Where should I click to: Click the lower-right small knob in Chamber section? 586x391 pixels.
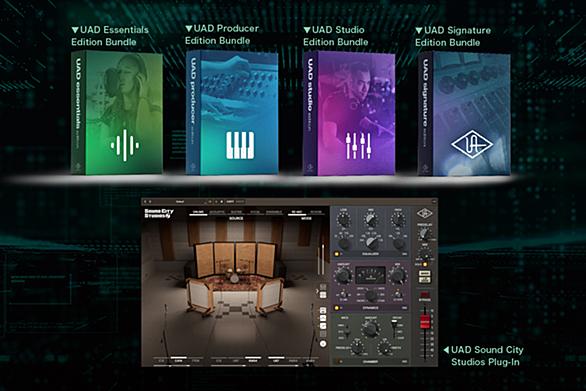pos(384,348)
